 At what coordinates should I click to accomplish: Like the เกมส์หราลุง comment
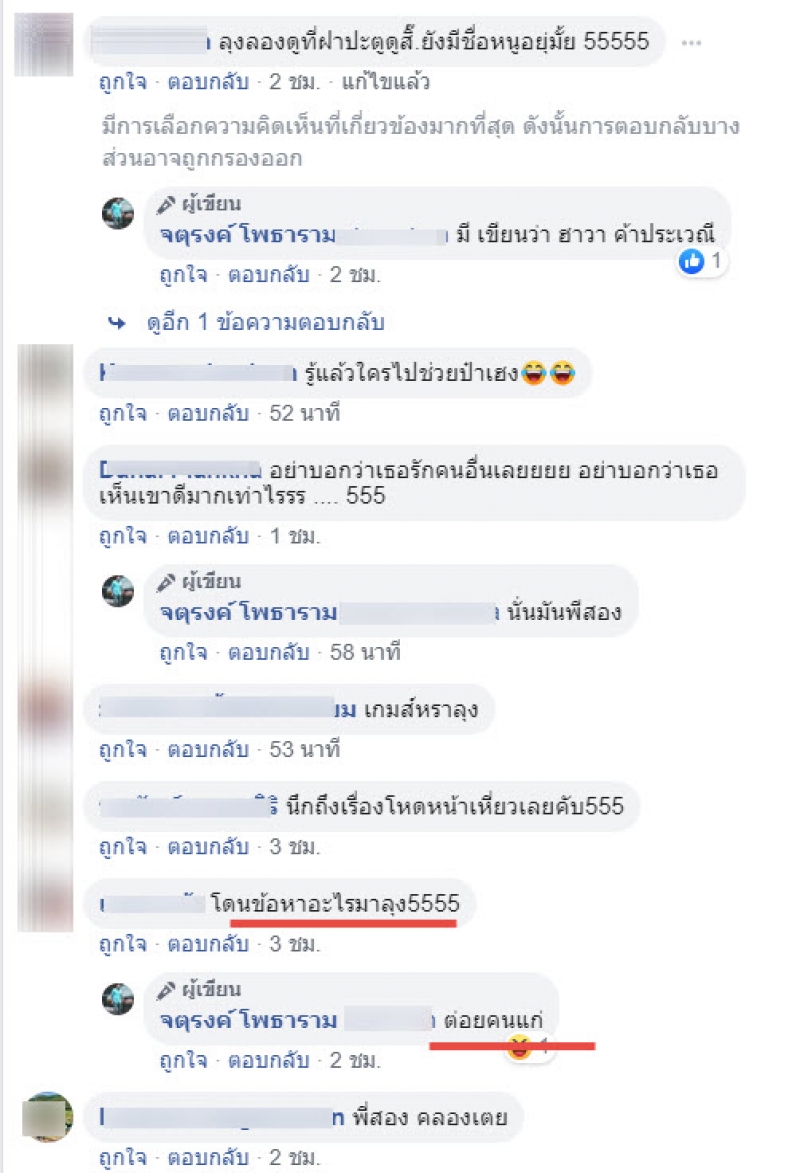[123, 749]
